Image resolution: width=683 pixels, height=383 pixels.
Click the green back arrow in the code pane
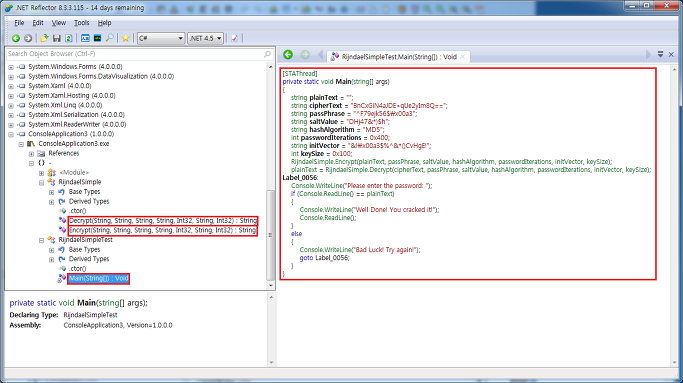pyautogui.click(x=288, y=54)
